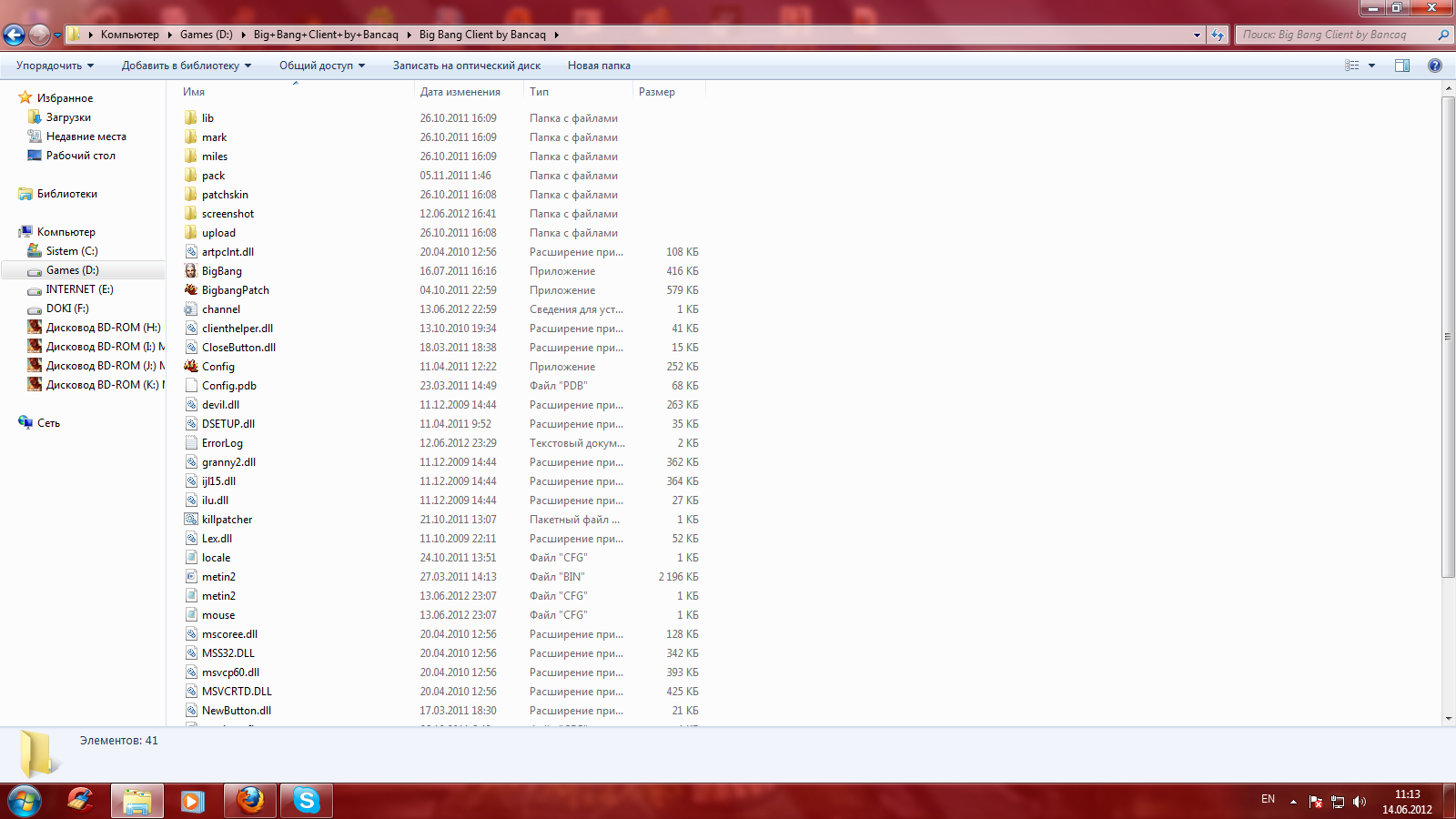Click the change view icon

[1352, 66]
